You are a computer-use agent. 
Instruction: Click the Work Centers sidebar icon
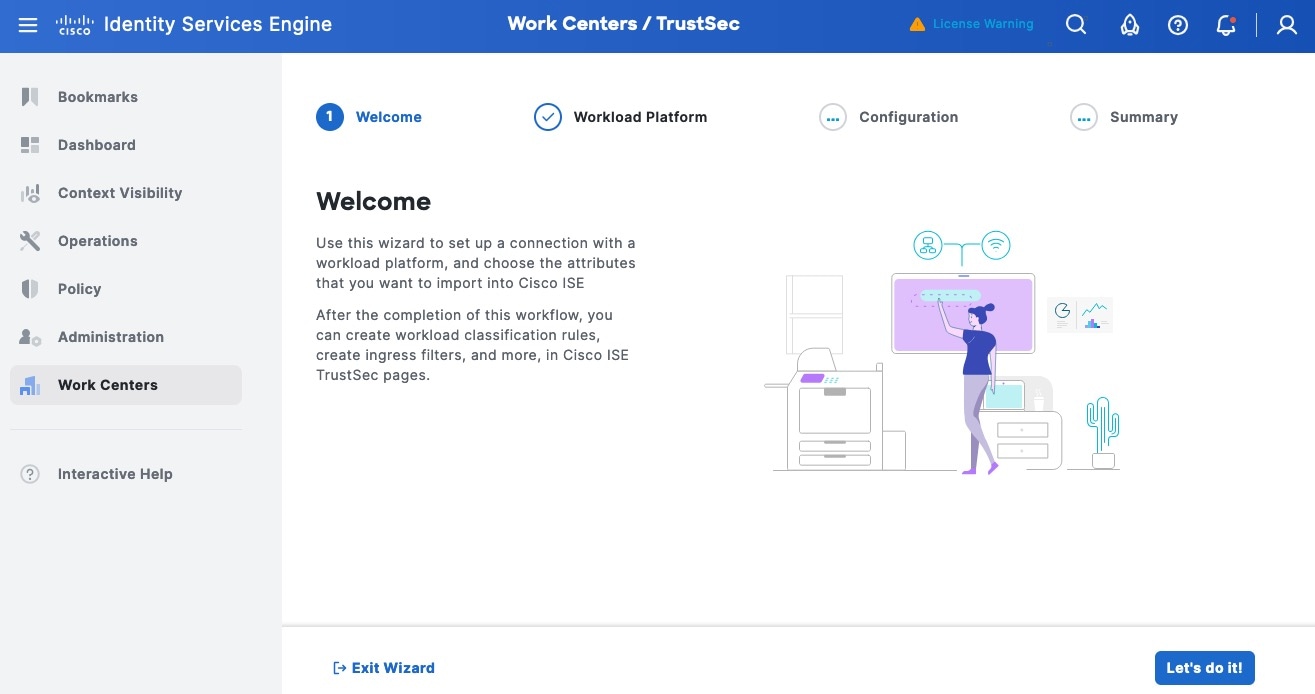point(30,385)
